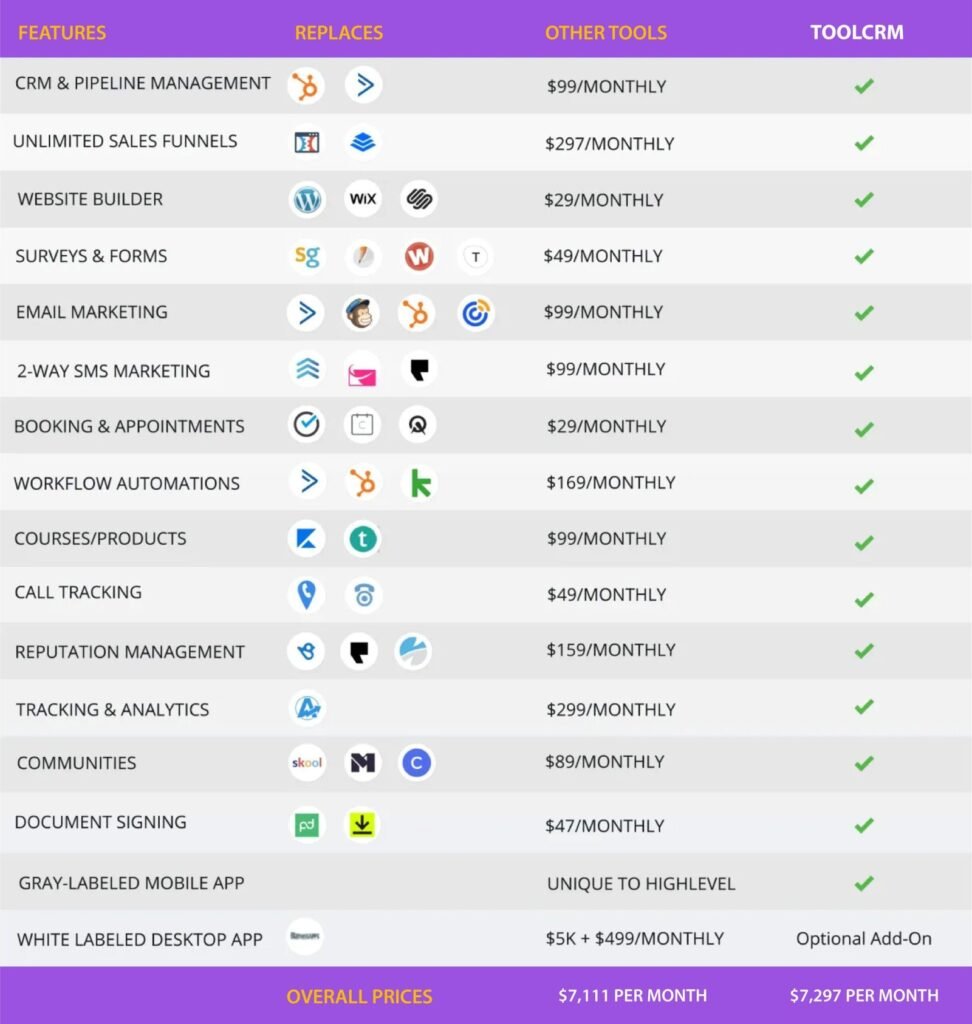The height and width of the screenshot is (1024, 972).
Task: Click the Optional Add-On text
Action: [864, 939]
